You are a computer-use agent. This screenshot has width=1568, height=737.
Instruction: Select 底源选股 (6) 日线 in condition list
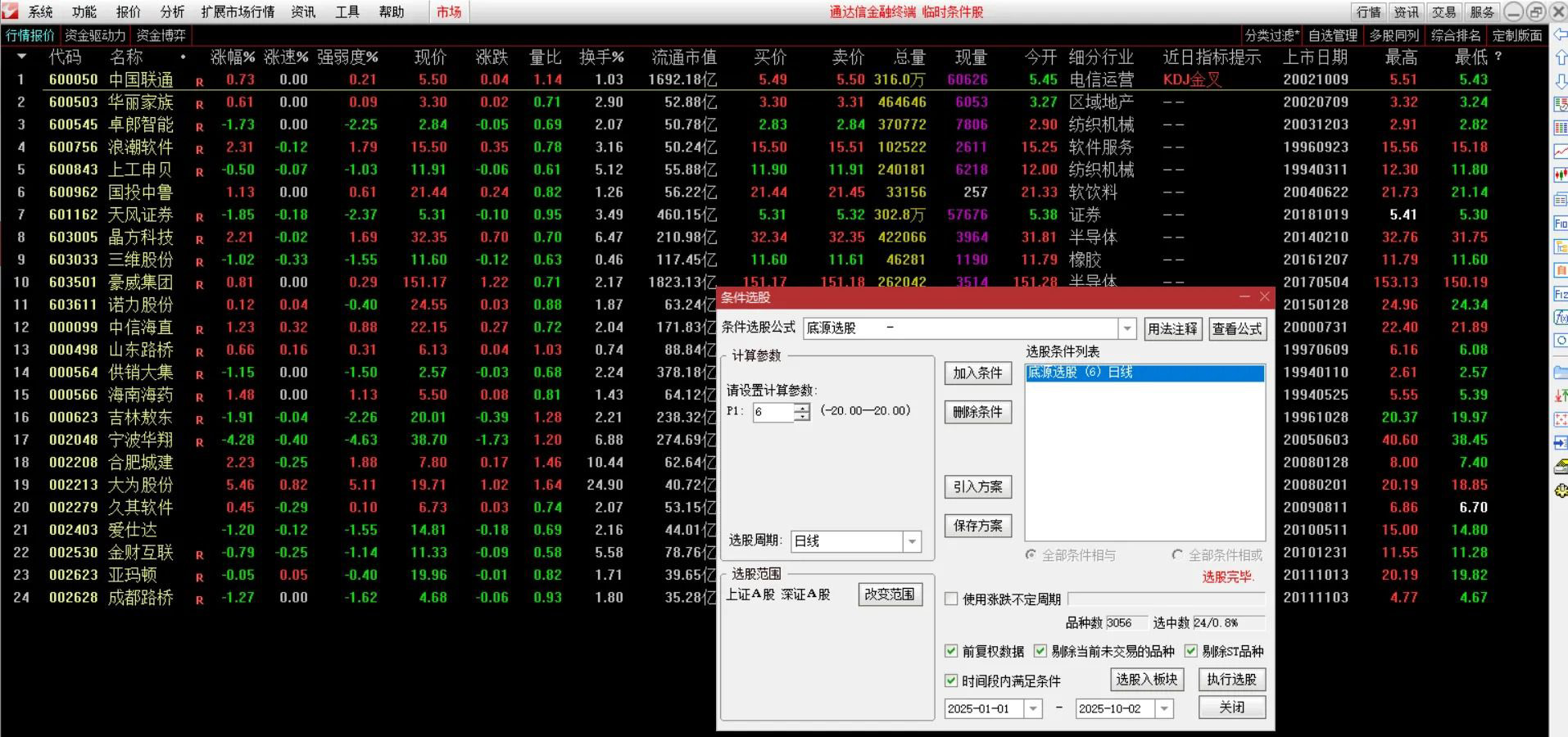click(1144, 373)
